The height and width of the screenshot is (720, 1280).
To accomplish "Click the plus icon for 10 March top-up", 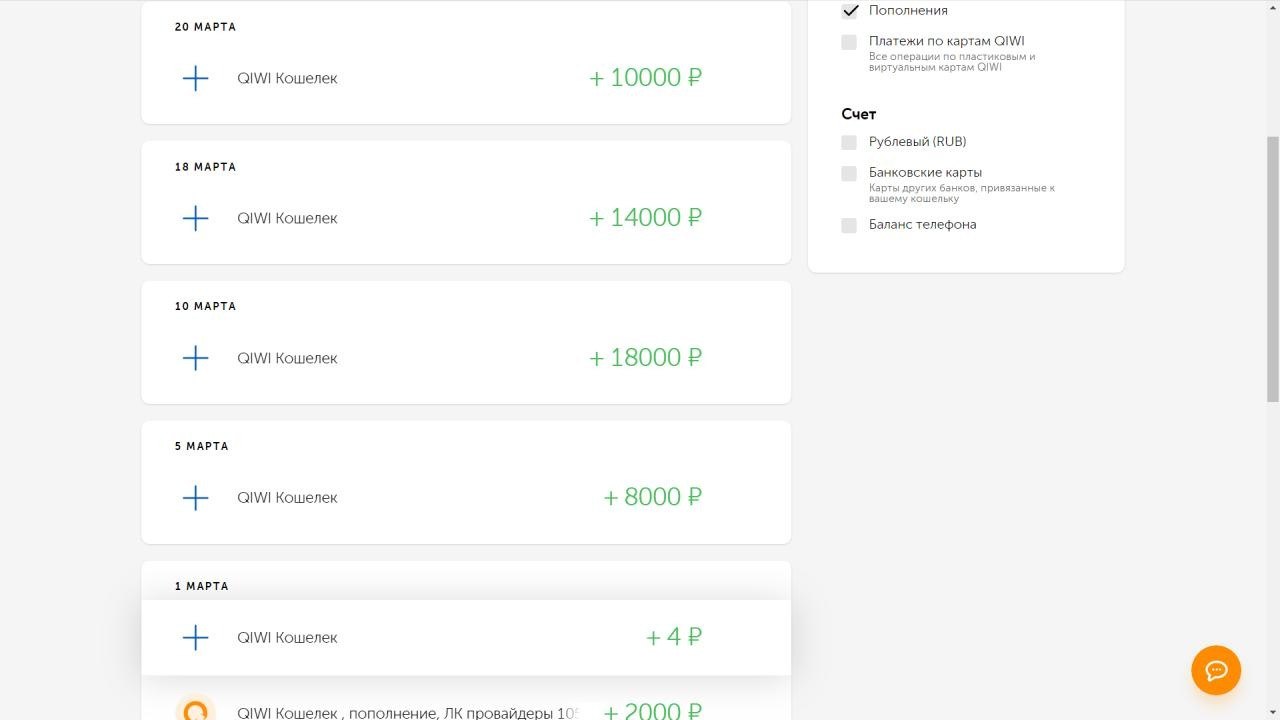I will click(x=196, y=358).
